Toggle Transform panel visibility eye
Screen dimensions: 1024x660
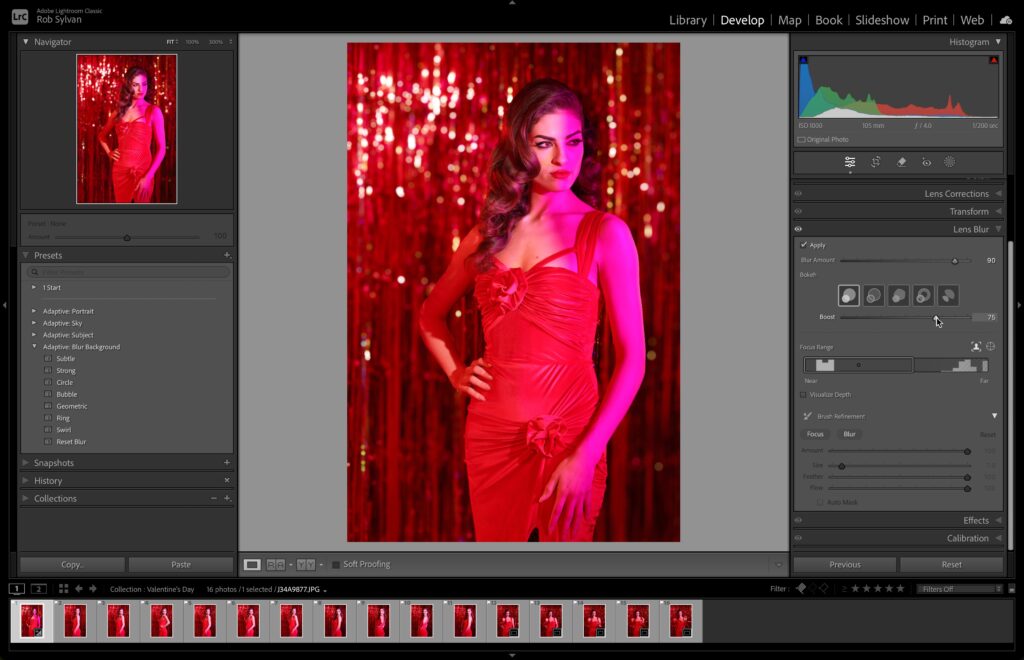(798, 212)
